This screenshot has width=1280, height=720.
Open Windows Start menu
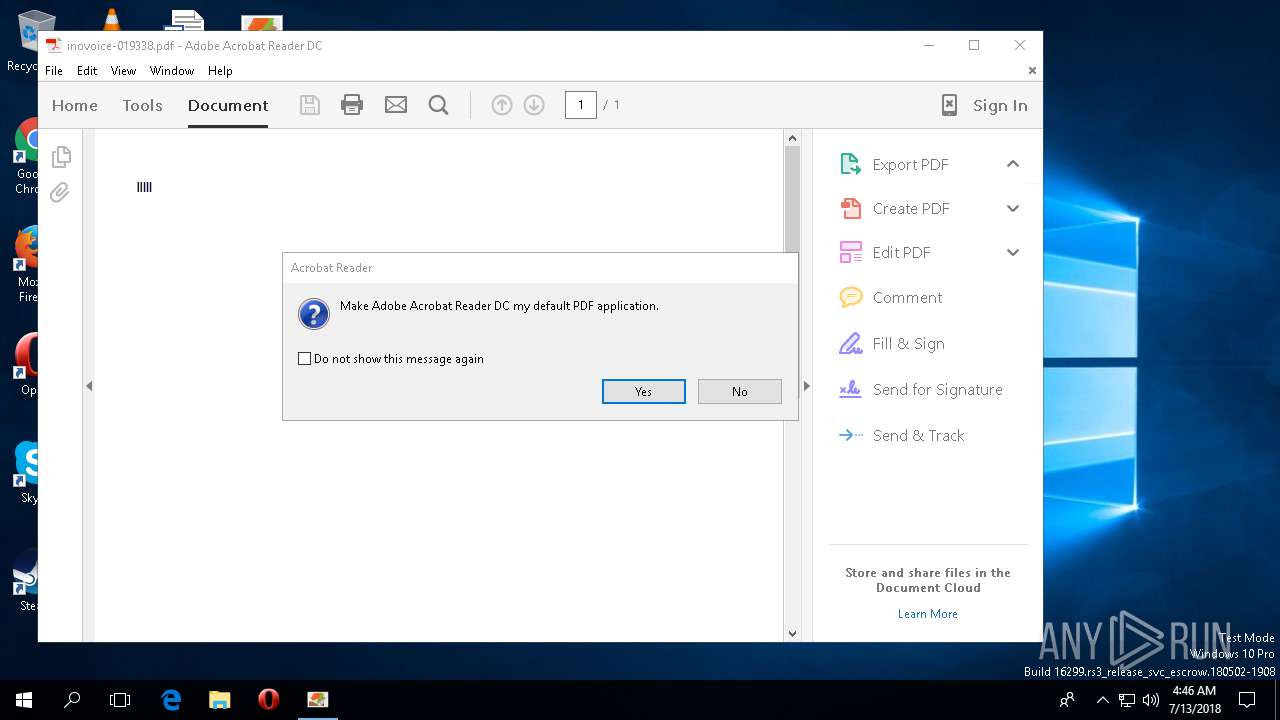tap(24, 700)
